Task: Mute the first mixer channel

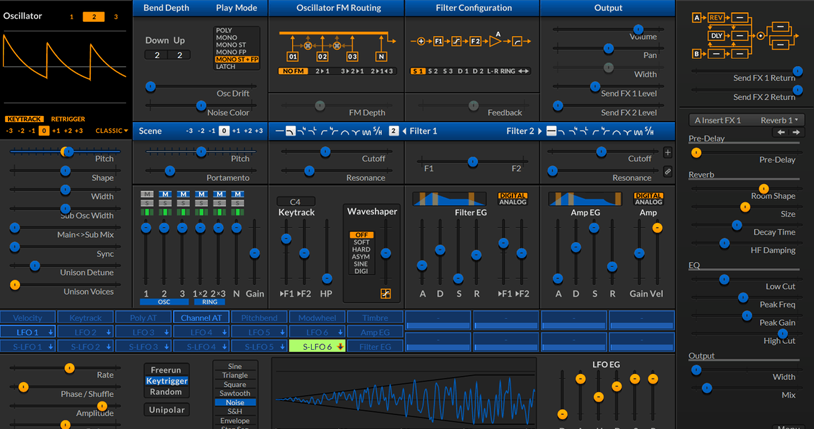Action: (x=147, y=194)
